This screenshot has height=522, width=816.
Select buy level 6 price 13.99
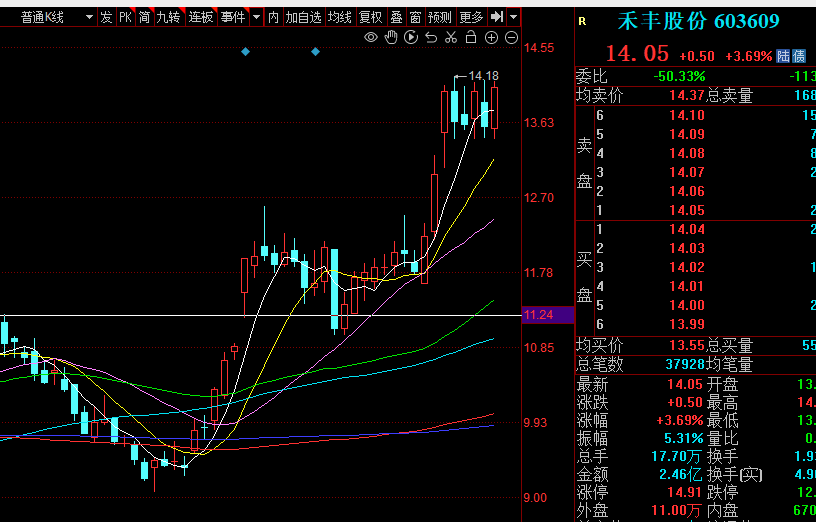click(x=687, y=324)
